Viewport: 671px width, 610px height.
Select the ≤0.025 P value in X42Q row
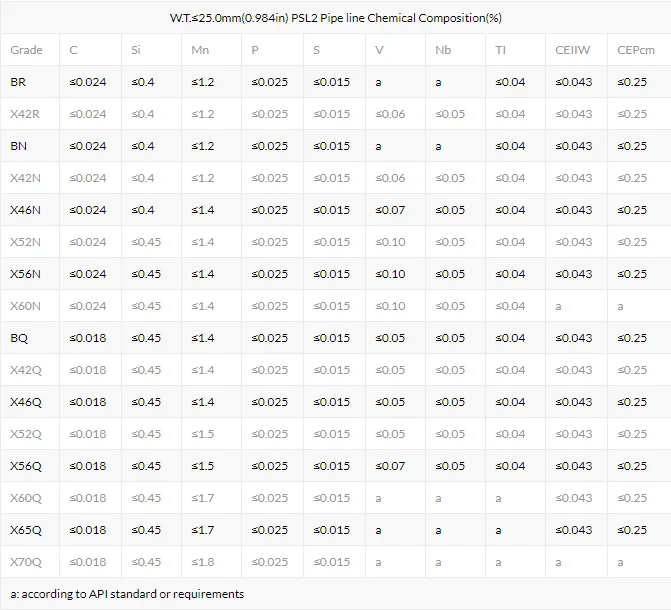[x=270, y=370]
